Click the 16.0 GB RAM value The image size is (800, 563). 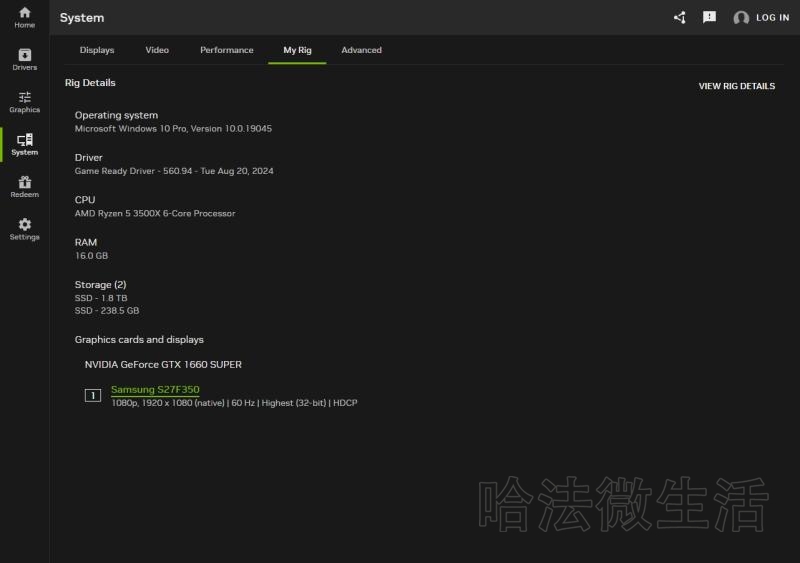coord(91,256)
